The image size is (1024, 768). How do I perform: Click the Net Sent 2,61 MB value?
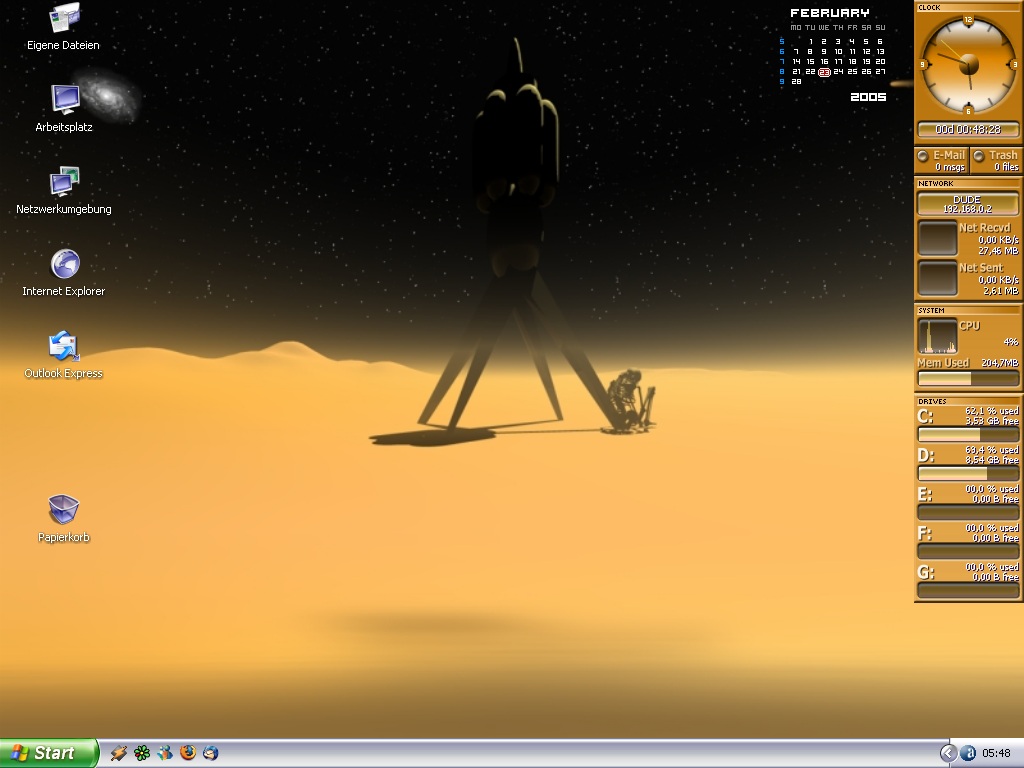tap(1000, 291)
